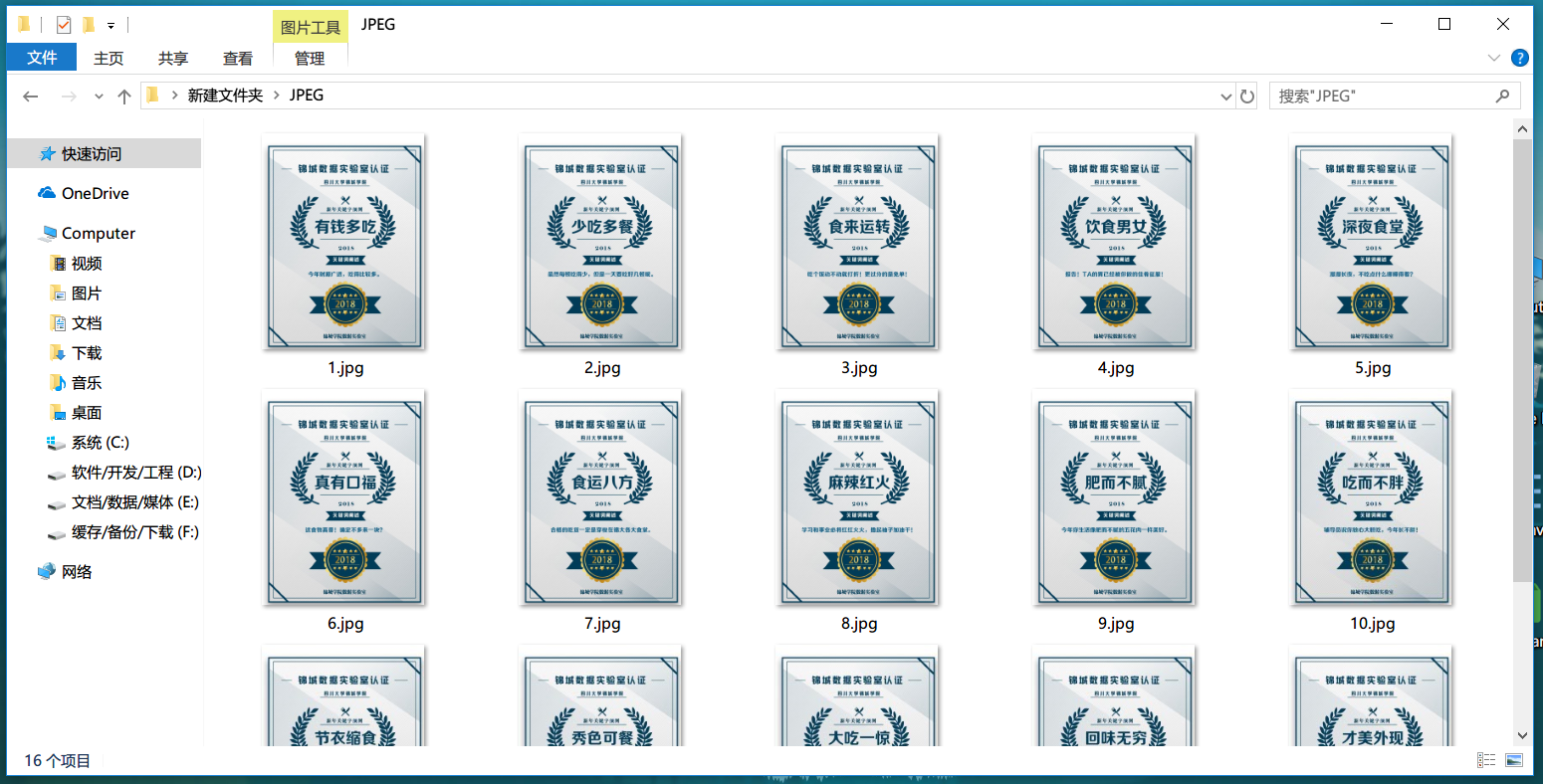Select the 3.jpg thumbnail 食来运转

coord(858,242)
